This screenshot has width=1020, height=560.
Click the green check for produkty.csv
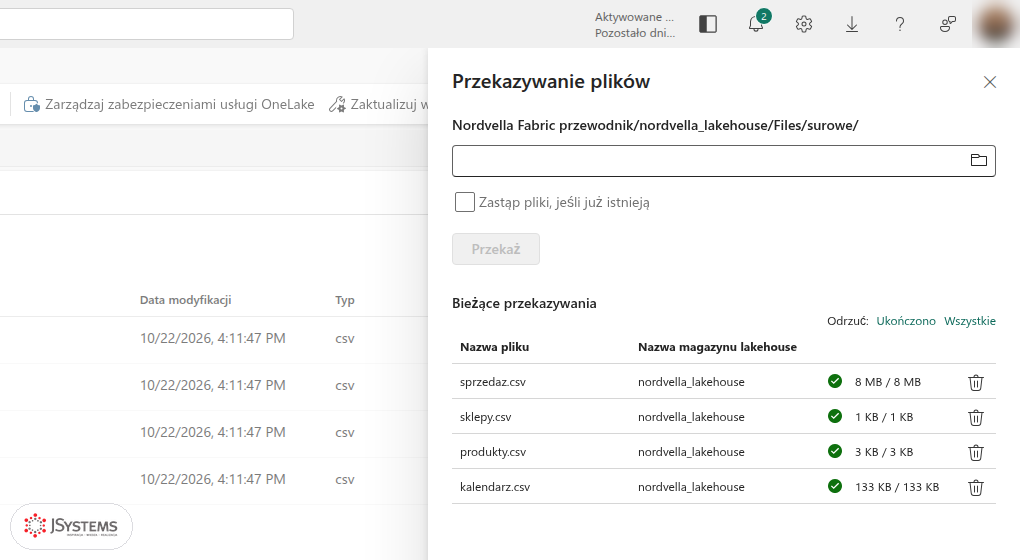[x=835, y=451]
